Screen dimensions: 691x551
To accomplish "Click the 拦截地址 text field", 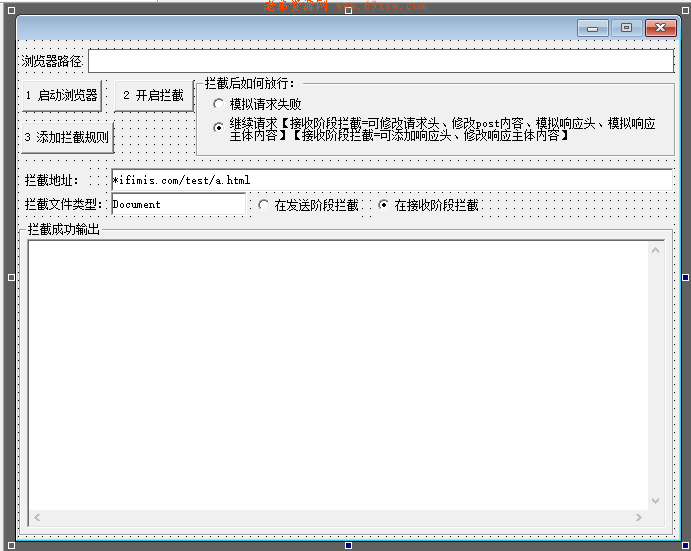I will pyautogui.click(x=392, y=180).
